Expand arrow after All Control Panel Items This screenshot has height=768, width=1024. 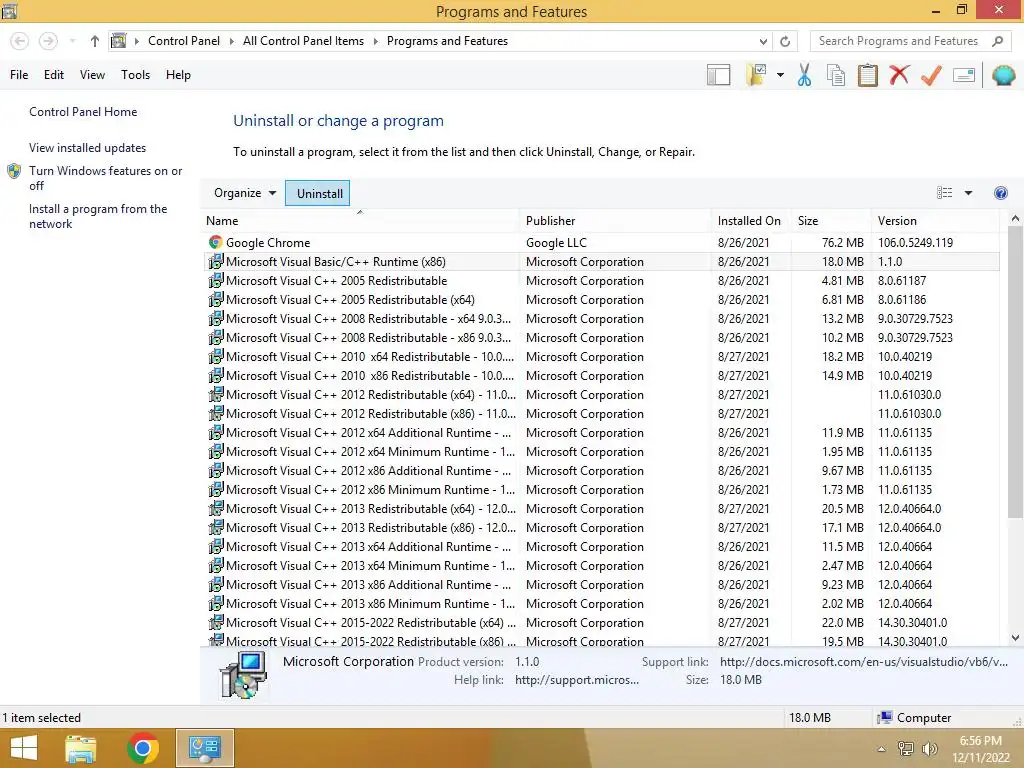(376, 41)
